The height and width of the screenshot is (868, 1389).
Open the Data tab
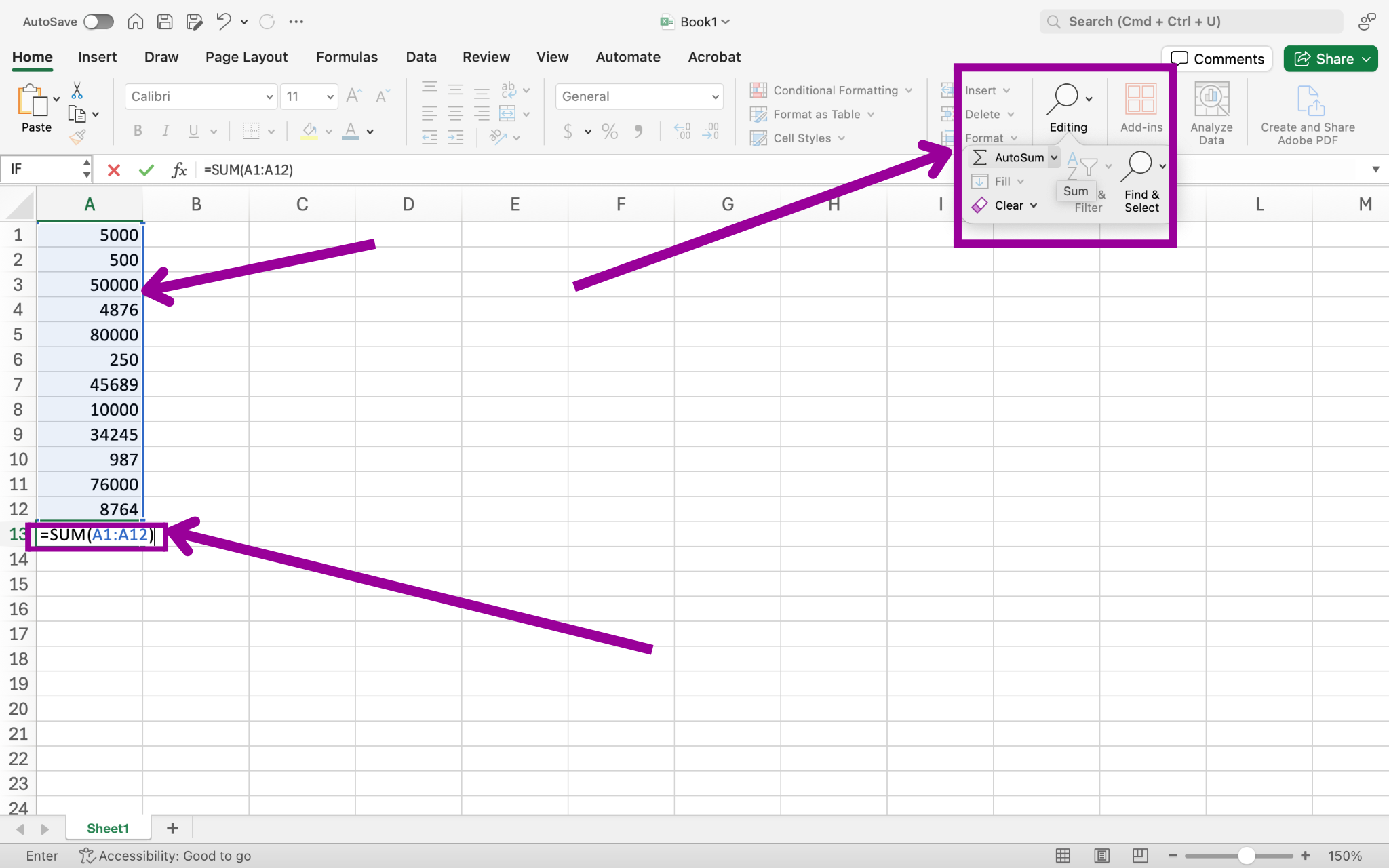[421, 57]
